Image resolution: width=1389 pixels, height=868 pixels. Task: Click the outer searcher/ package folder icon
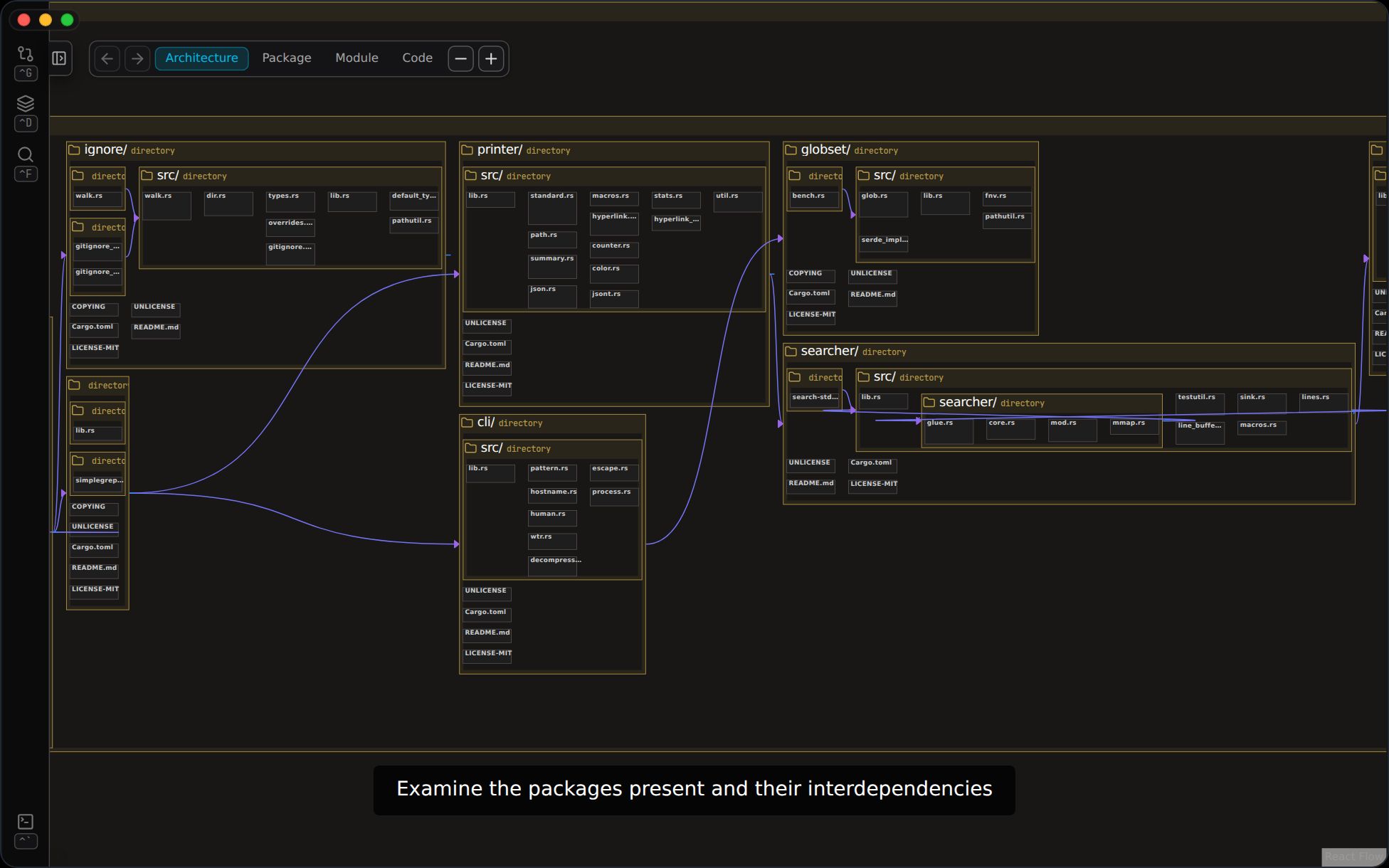(791, 351)
